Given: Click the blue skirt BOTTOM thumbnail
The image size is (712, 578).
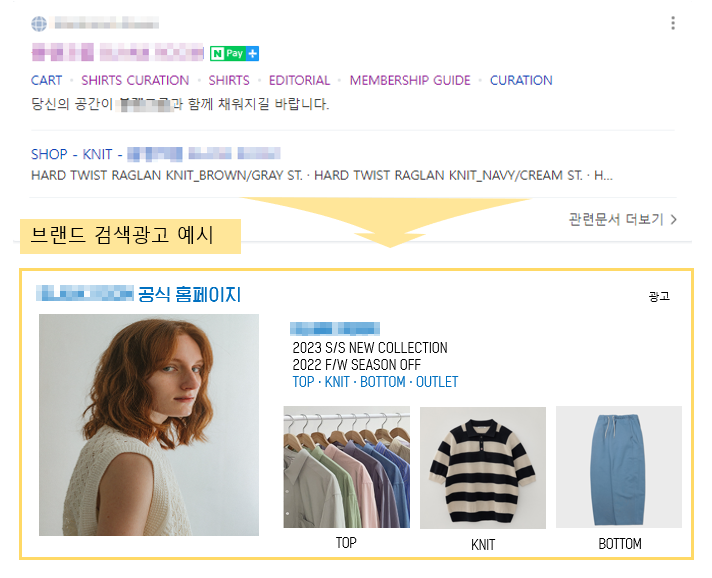Looking at the screenshot, I should (619, 467).
